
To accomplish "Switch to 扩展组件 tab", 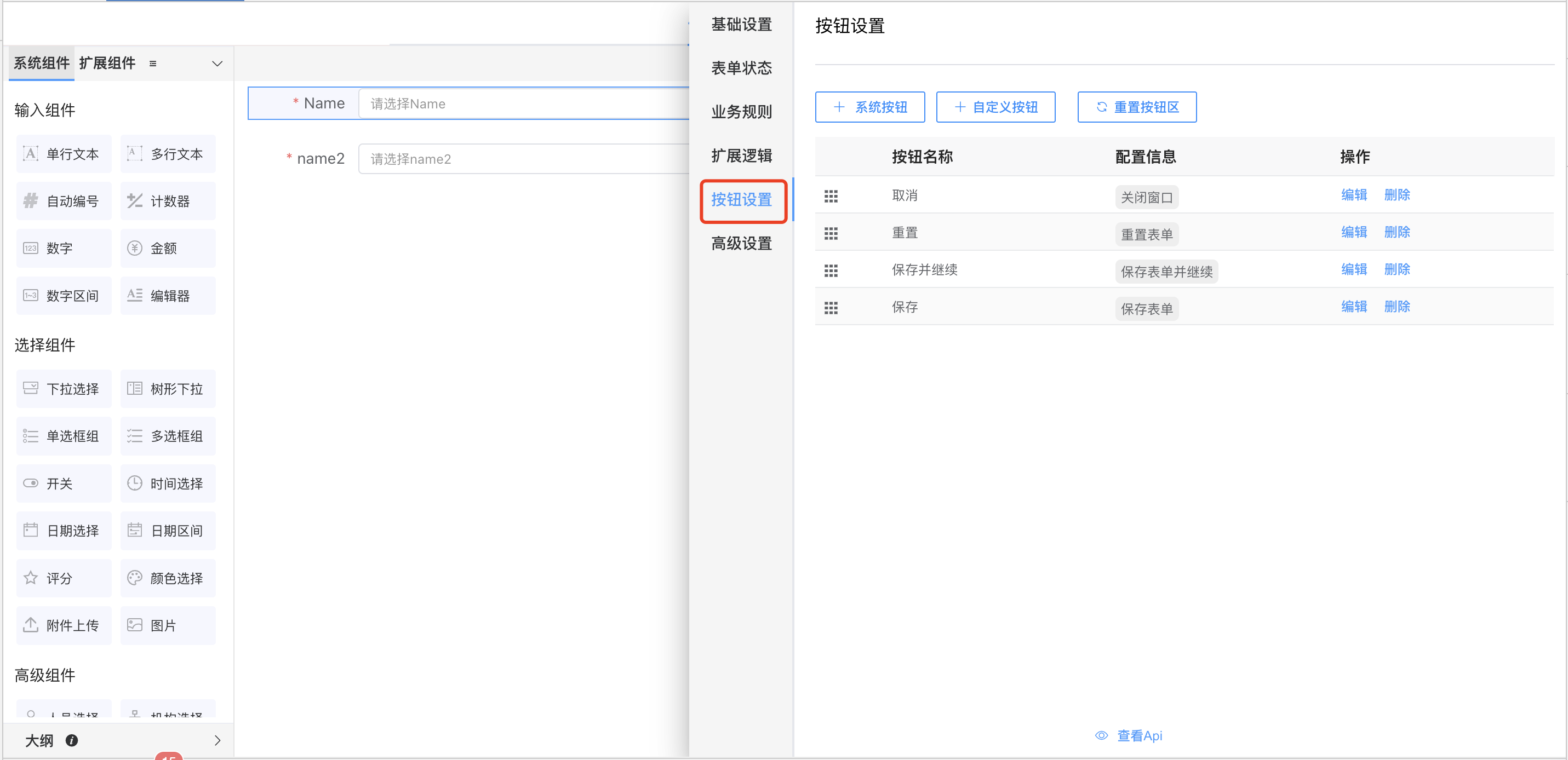I will coord(107,64).
